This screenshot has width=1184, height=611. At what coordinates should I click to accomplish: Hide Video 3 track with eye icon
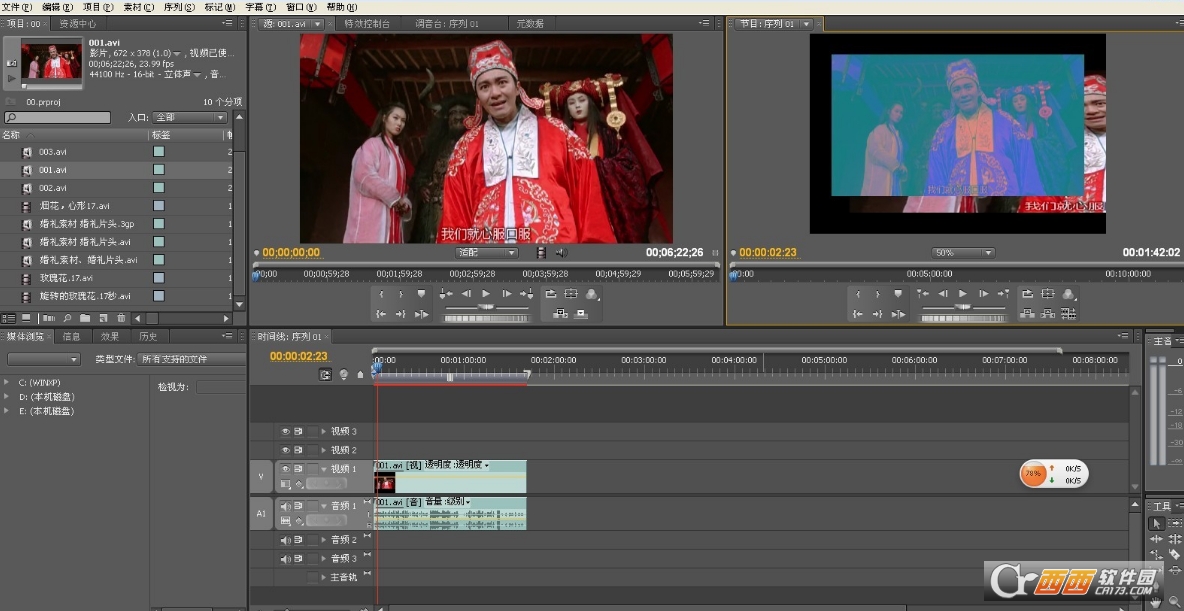coord(285,431)
